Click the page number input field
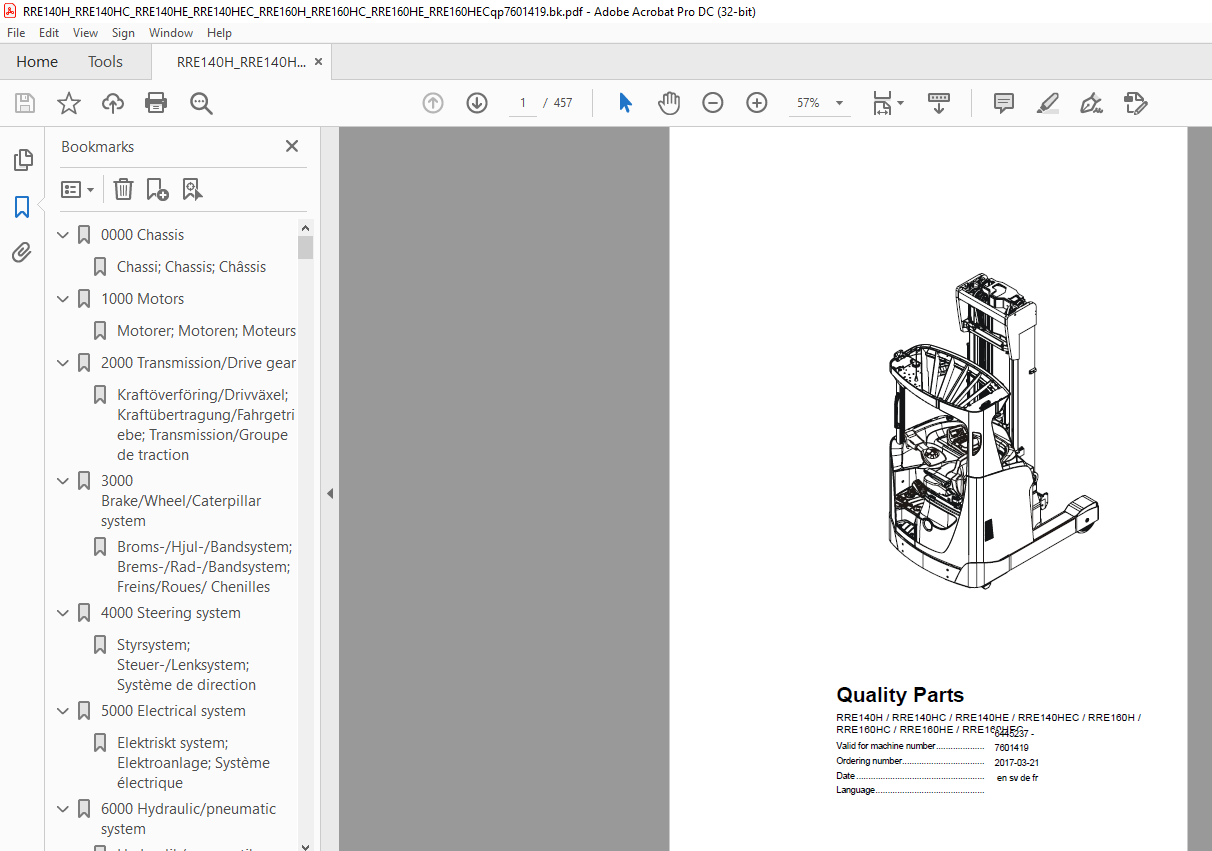 pos(522,103)
